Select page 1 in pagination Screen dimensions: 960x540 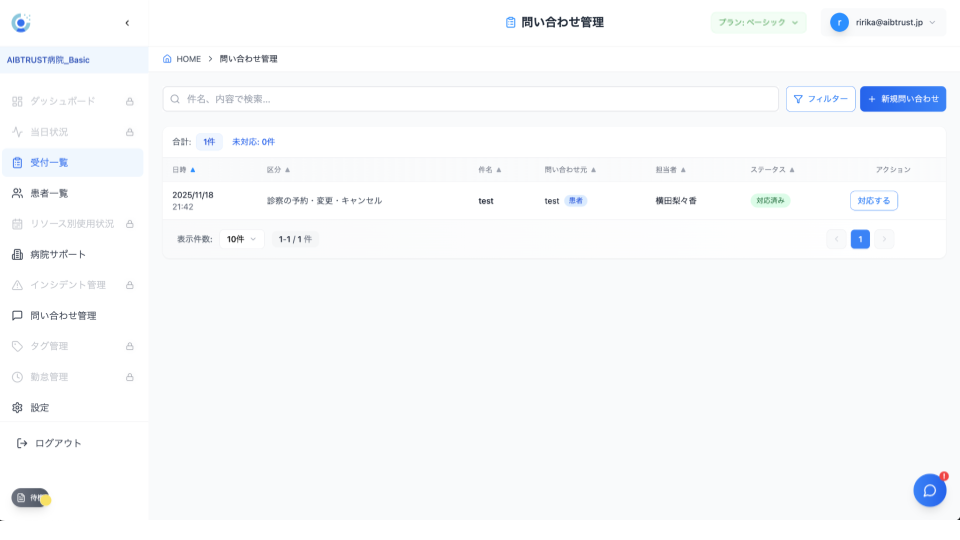pyautogui.click(x=860, y=239)
